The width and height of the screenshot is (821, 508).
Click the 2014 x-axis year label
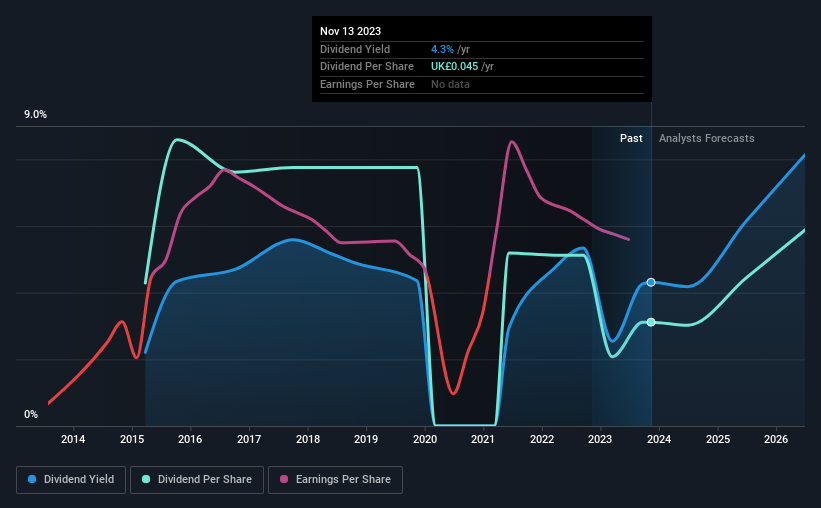click(x=73, y=439)
